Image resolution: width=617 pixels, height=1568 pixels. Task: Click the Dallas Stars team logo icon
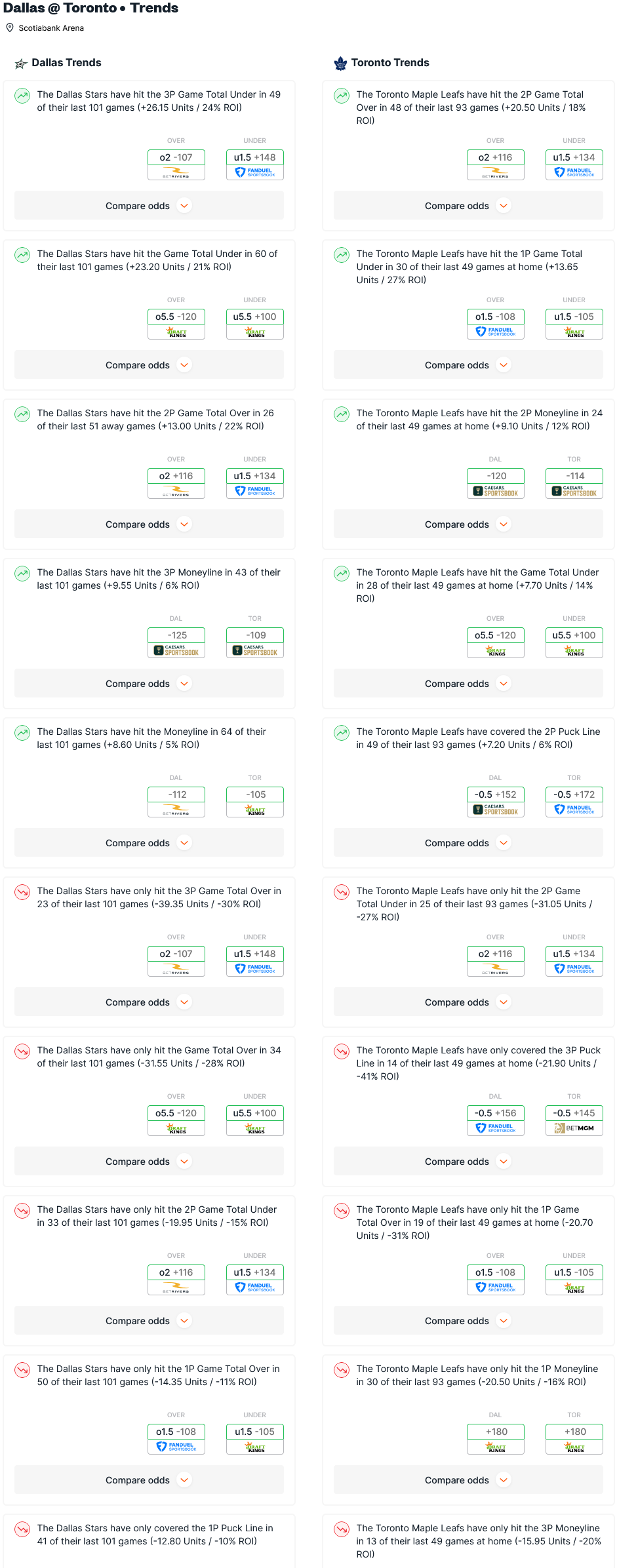[21, 63]
